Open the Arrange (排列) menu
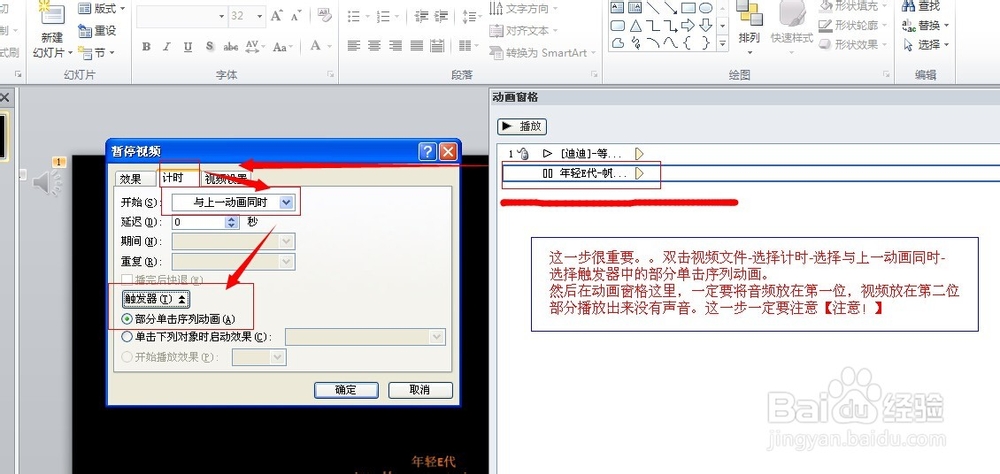The image size is (1000, 474). (x=749, y=29)
